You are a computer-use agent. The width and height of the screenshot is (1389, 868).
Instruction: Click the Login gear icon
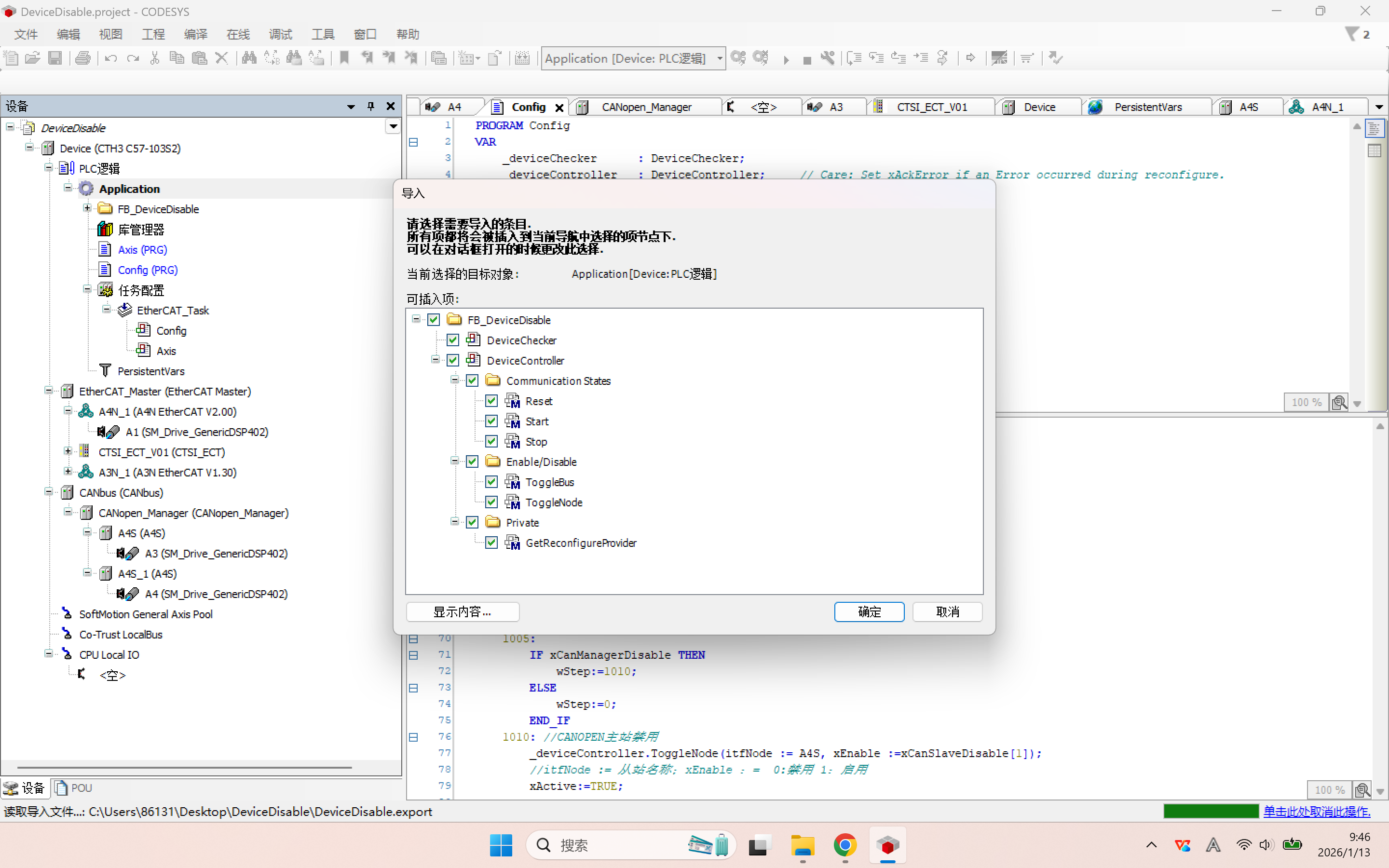pyautogui.click(x=739, y=58)
